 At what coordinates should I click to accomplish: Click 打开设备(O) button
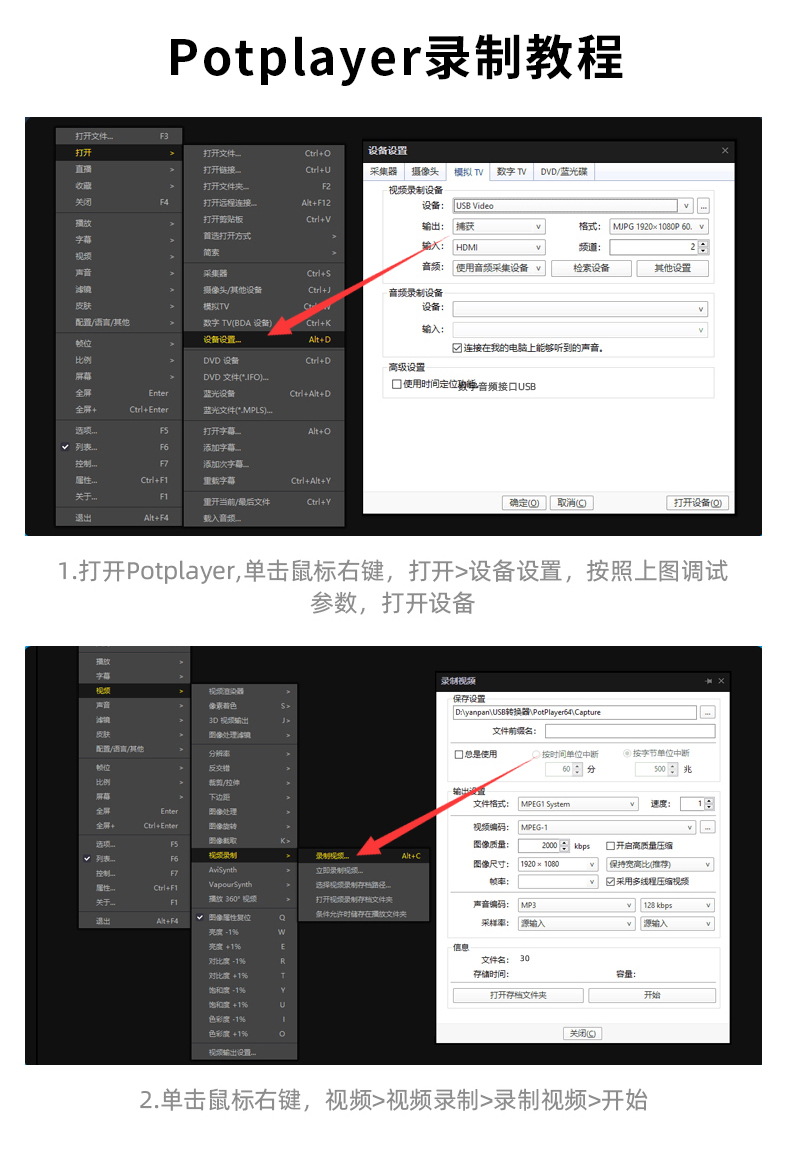coord(697,502)
